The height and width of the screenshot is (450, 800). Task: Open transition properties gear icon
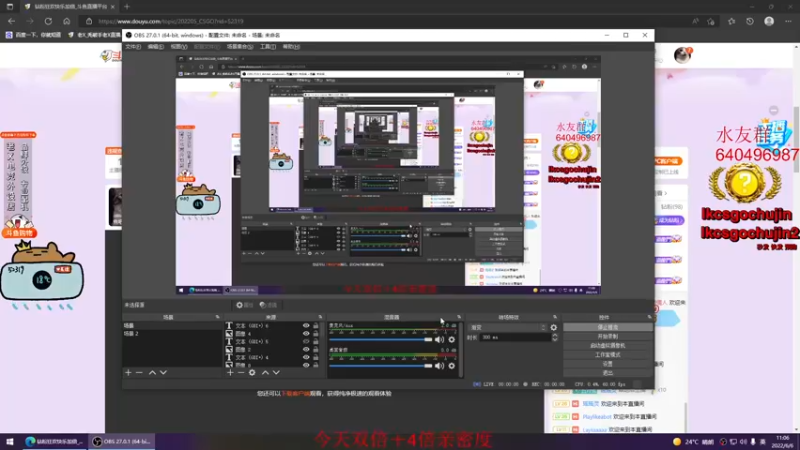554,328
